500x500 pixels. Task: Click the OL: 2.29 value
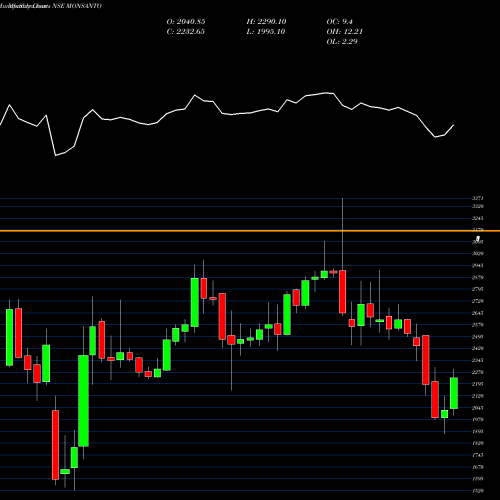[342, 42]
